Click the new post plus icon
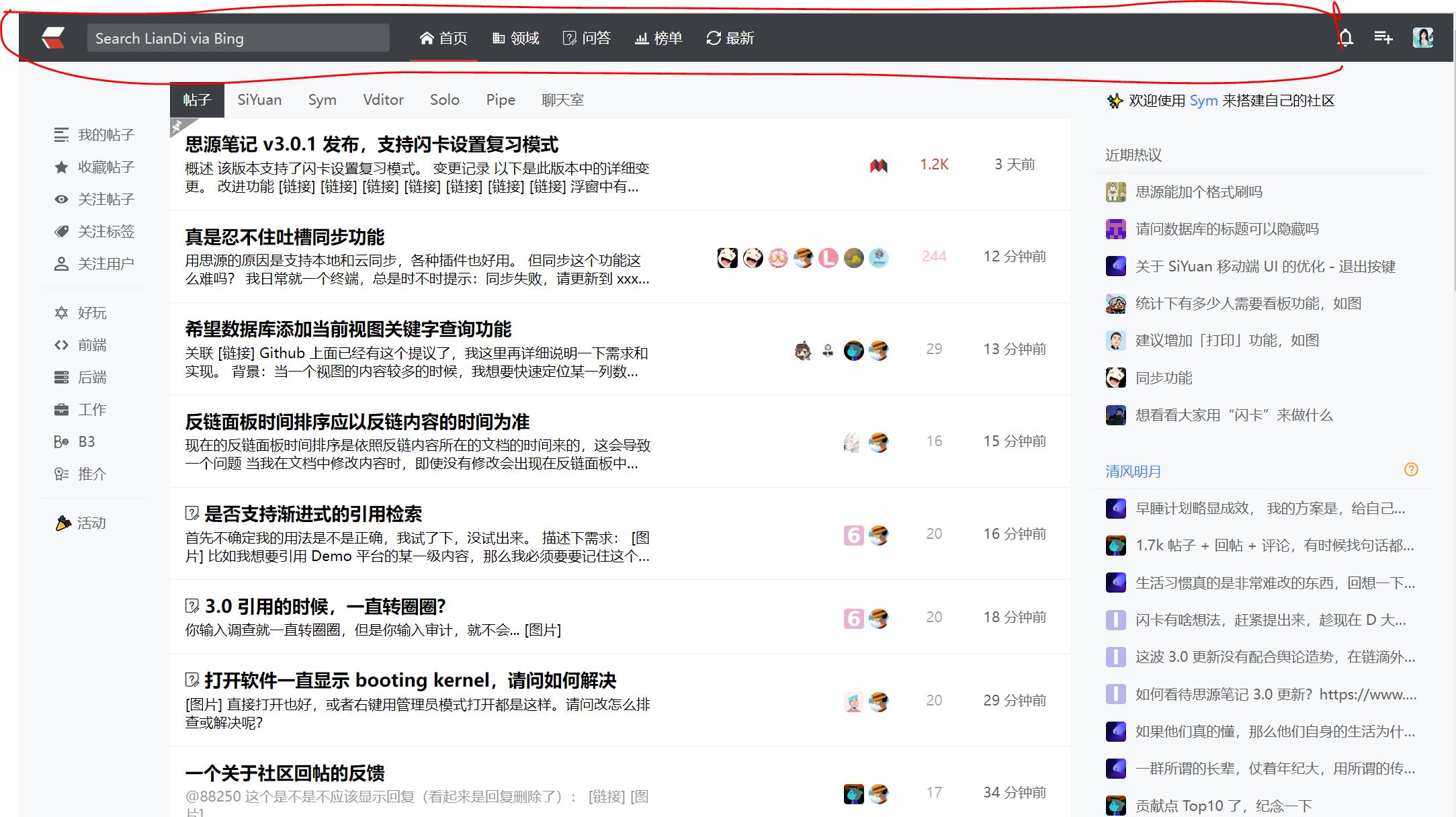Image resolution: width=1456 pixels, height=817 pixels. [1383, 38]
